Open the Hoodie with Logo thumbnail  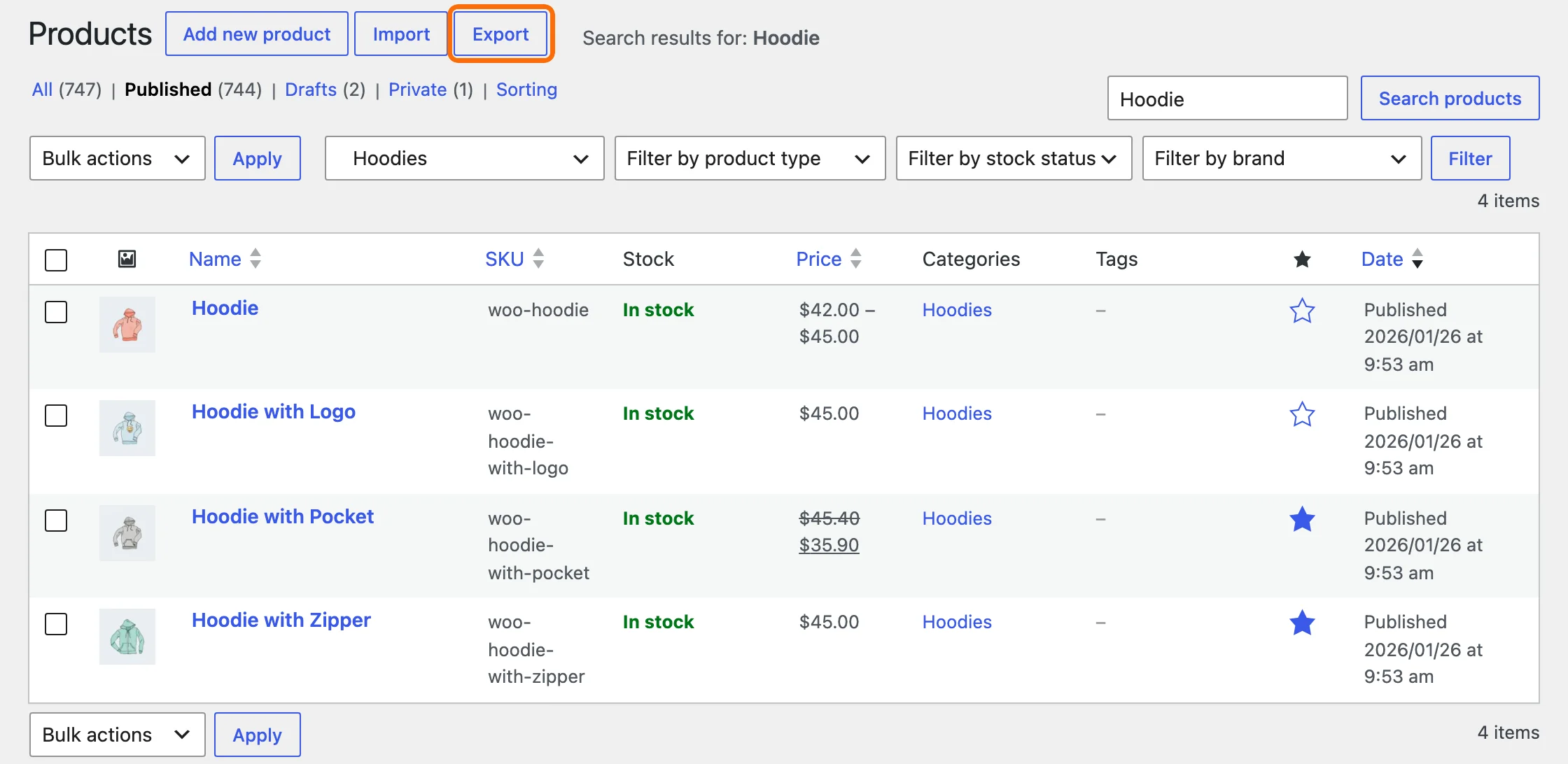coord(127,428)
